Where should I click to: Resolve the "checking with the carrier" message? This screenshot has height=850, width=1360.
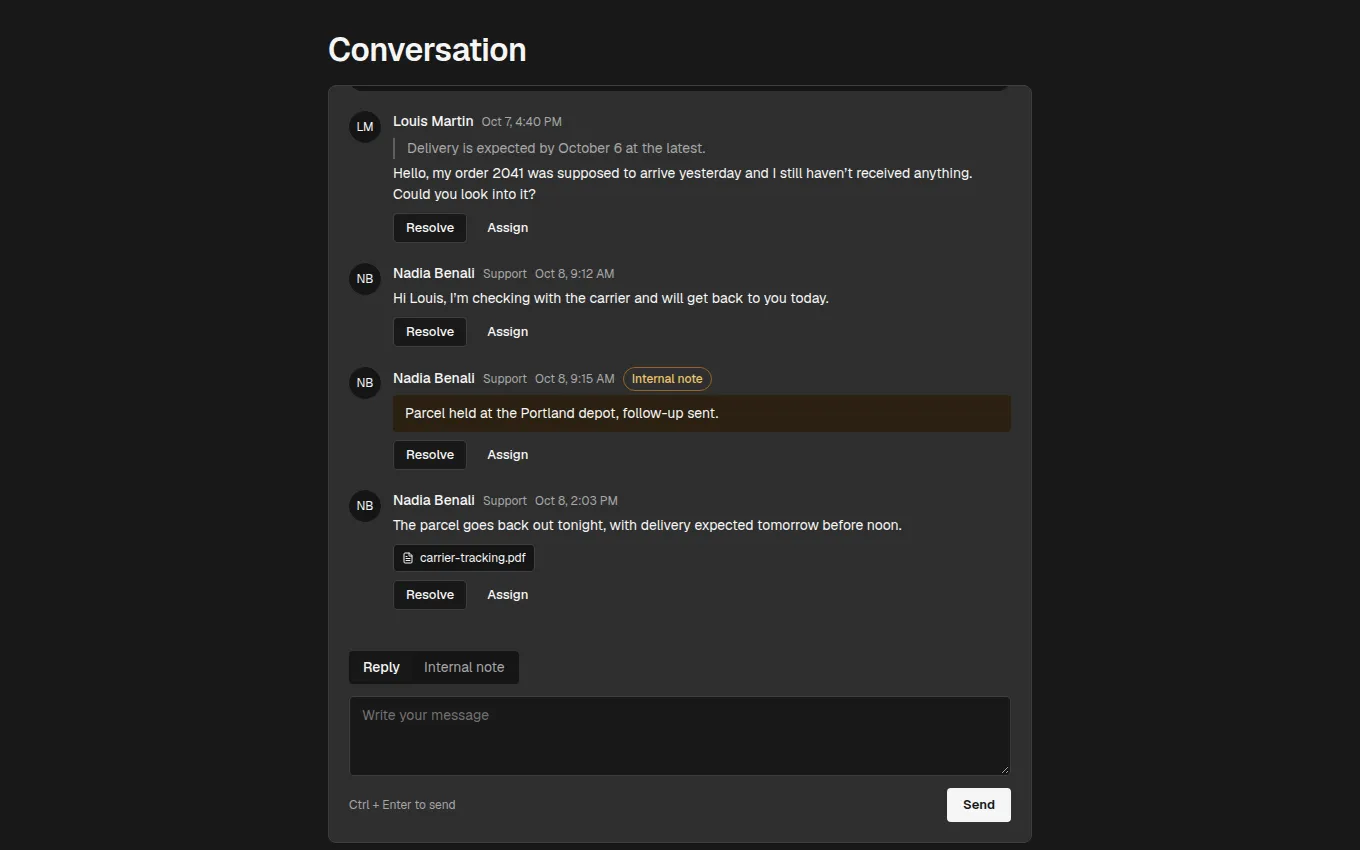pos(430,332)
